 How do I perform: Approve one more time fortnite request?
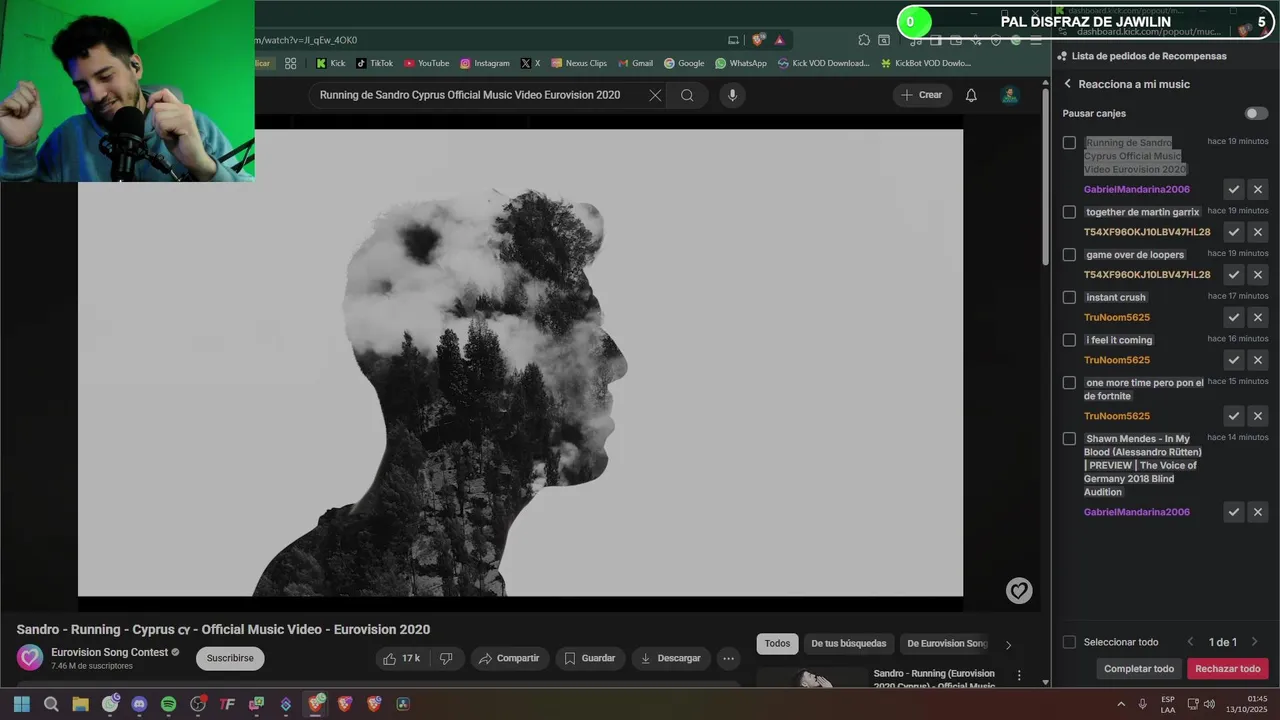[1234, 416]
